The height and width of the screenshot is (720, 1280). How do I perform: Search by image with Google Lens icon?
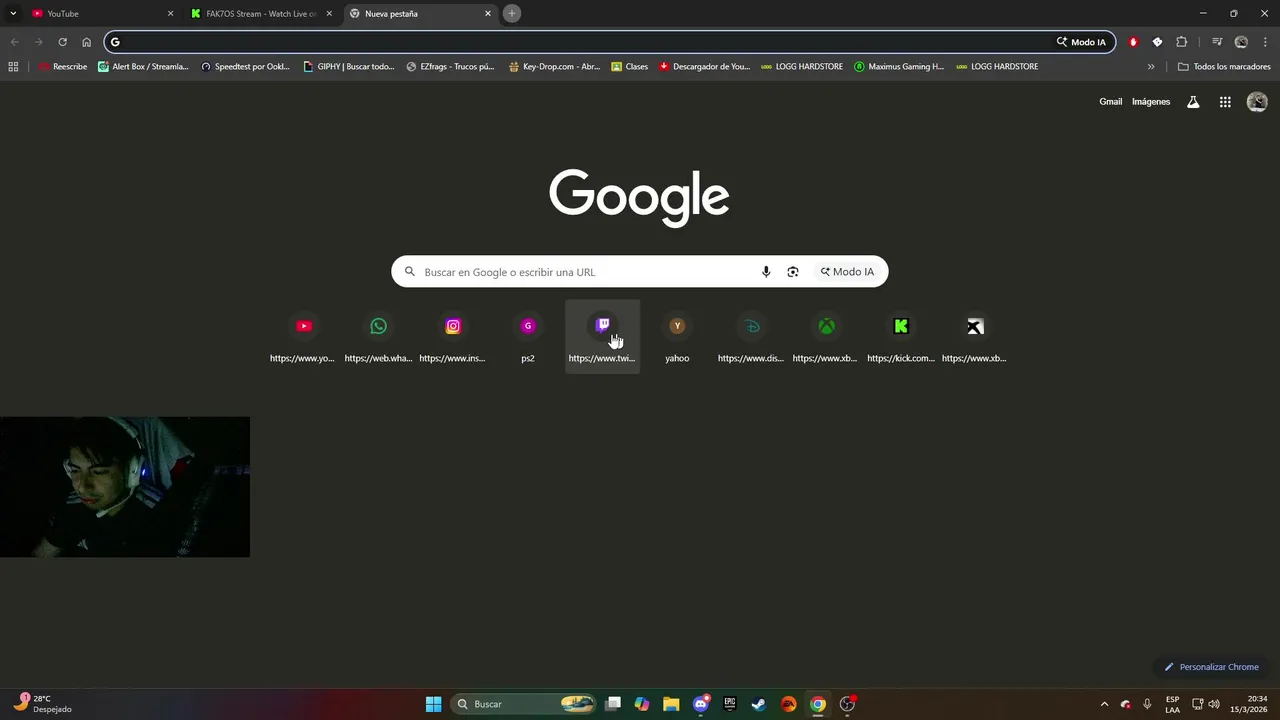coord(793,272)
